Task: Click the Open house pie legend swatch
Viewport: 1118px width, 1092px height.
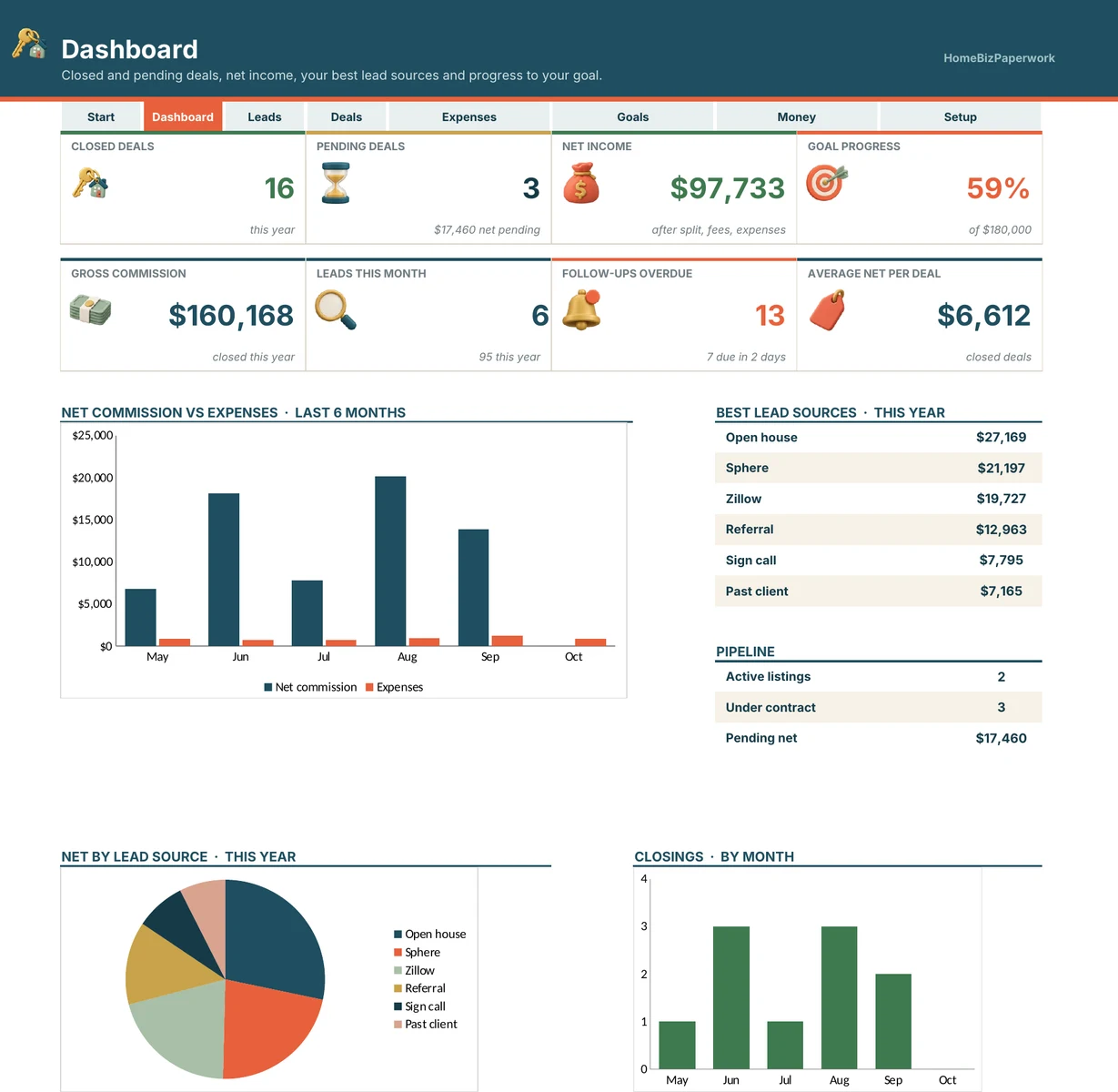Action: tap(398, 935)
